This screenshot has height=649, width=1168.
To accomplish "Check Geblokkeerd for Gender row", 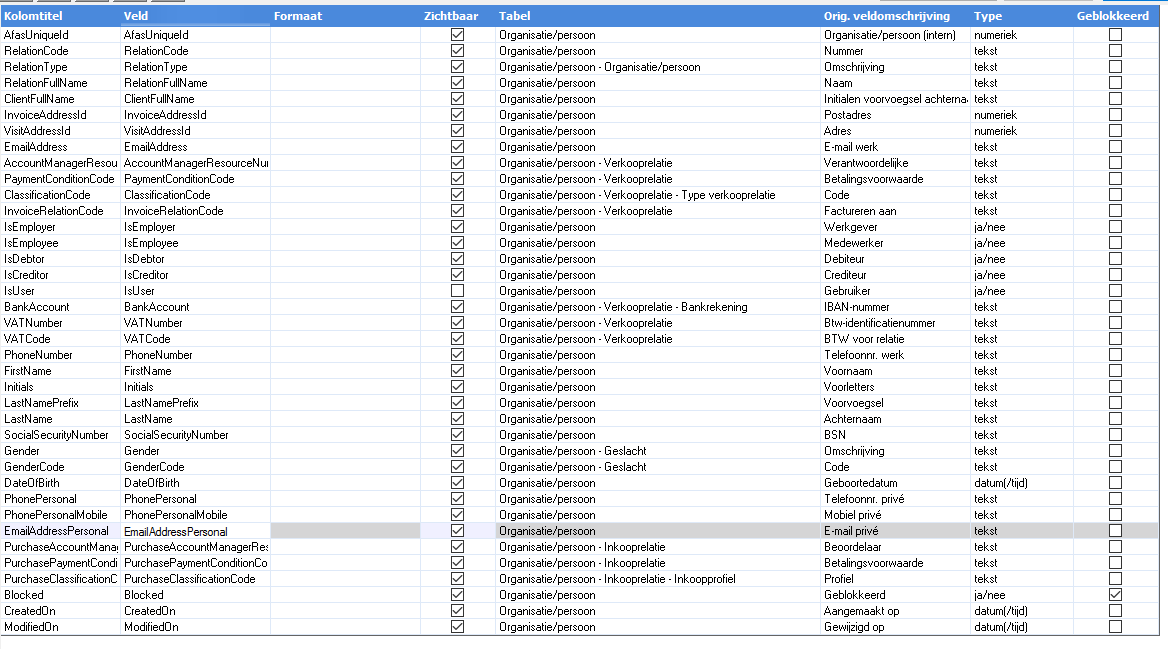I will [1115, 451].
